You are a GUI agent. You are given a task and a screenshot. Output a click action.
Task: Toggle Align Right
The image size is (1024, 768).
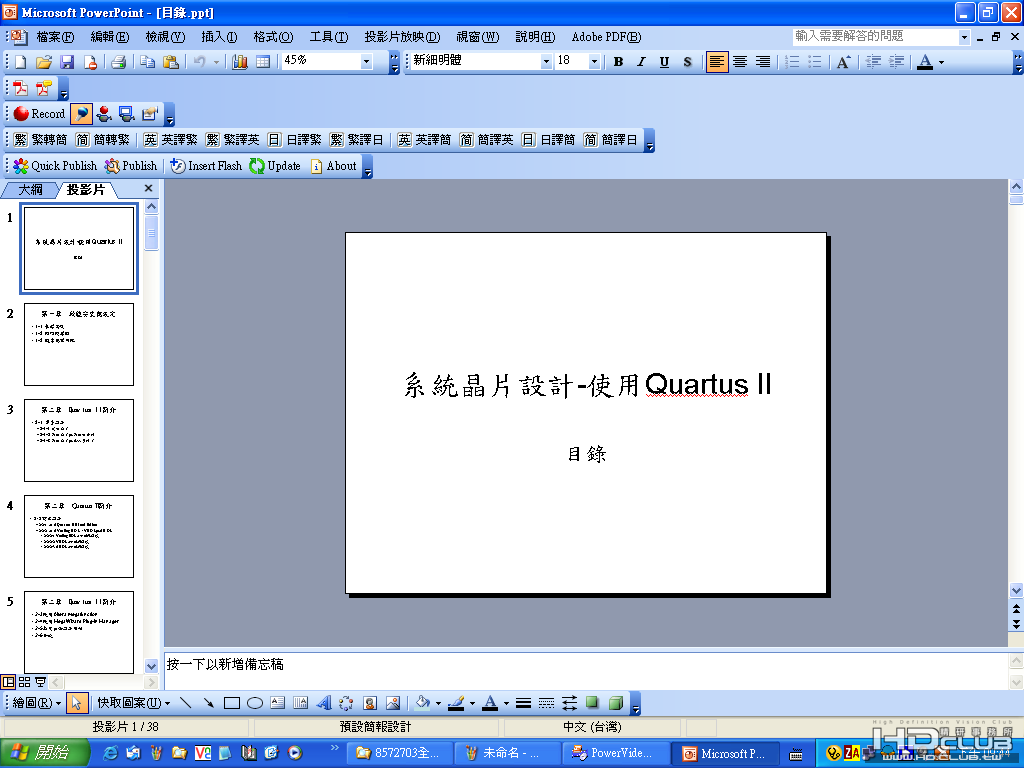[763, 62]
